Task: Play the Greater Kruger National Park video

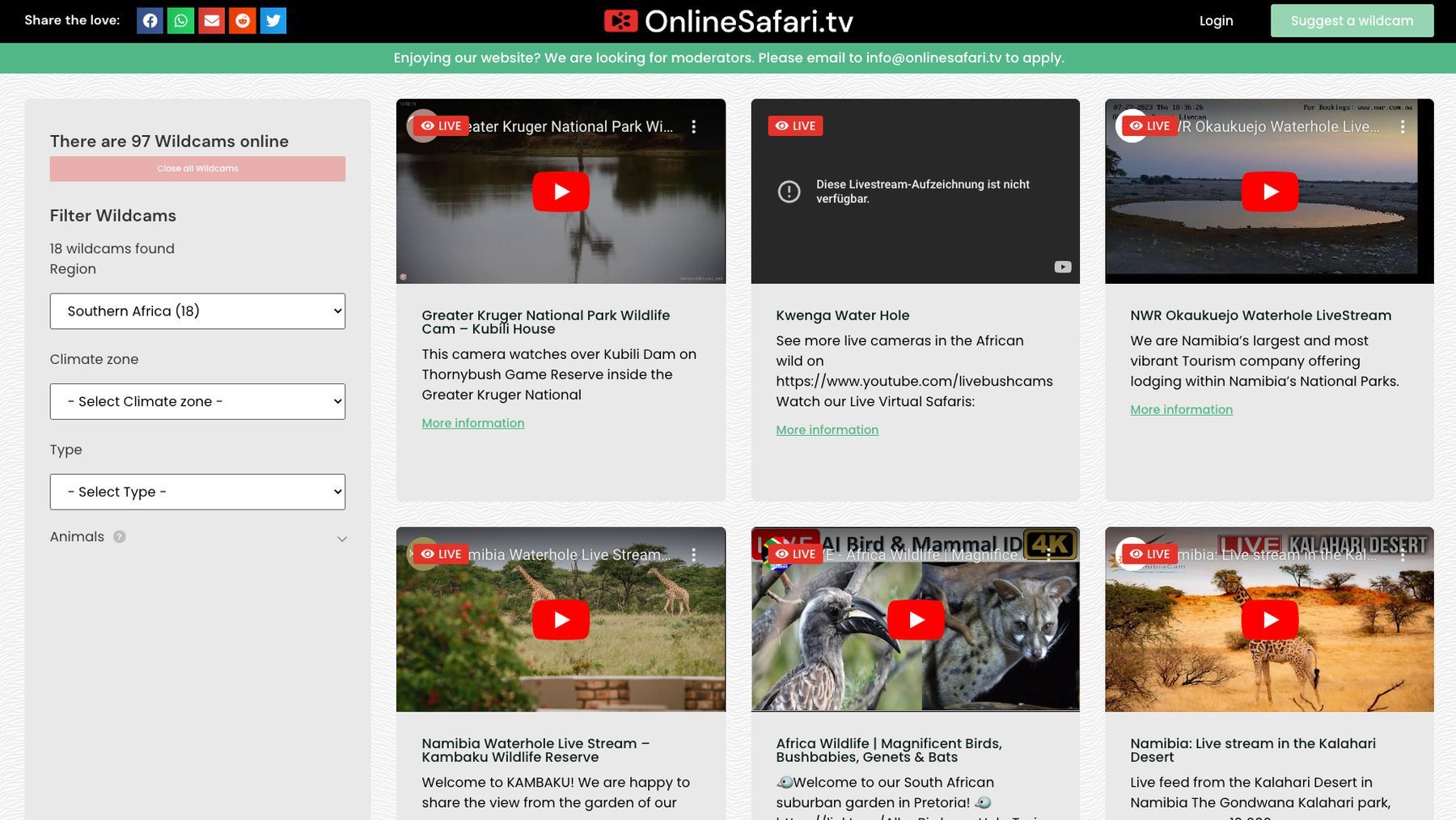Action: tap(561, 192)
